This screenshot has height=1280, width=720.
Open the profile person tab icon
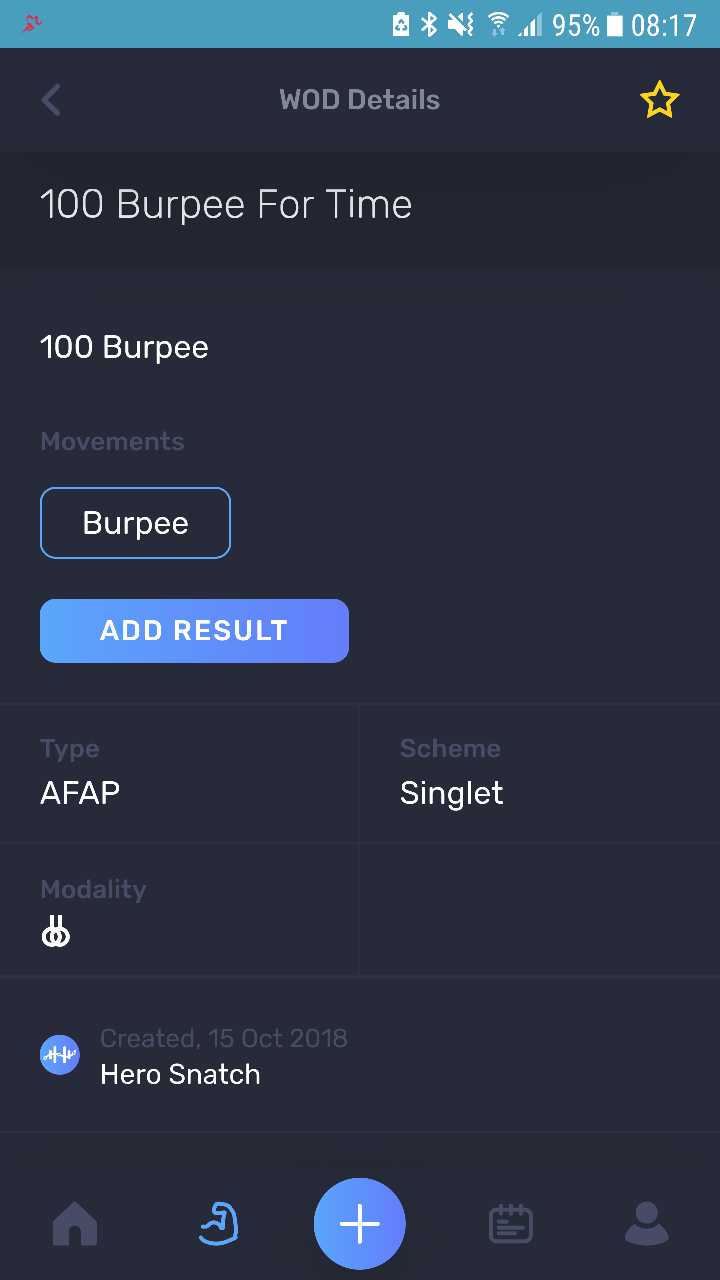[646, 1224]
